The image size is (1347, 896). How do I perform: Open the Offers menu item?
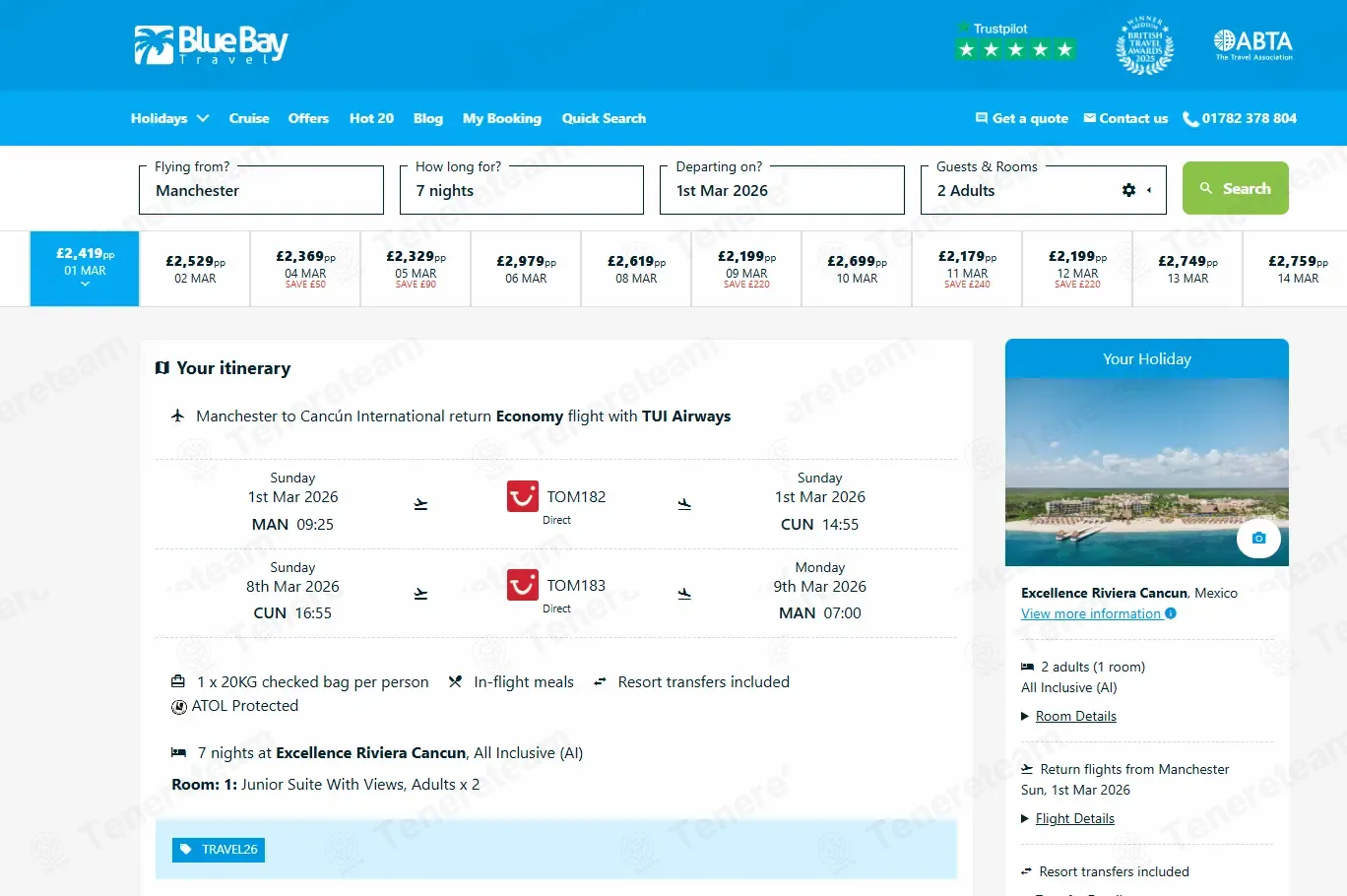pos(308,118)
